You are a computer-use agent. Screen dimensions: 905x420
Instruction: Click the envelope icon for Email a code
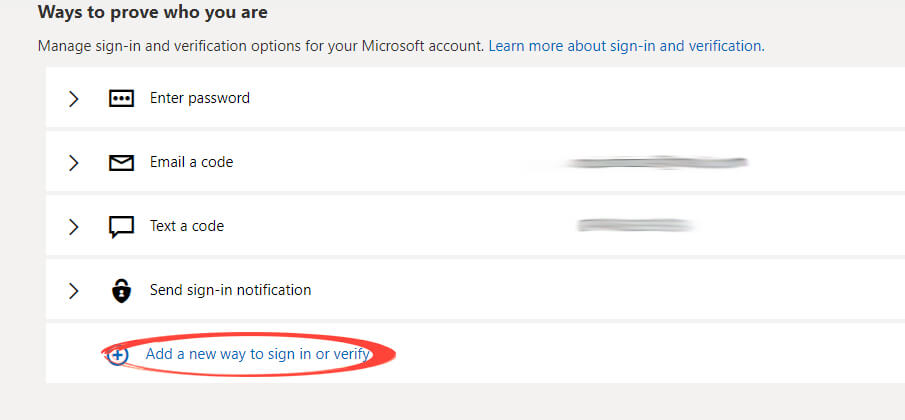click(x=121, y=163)
